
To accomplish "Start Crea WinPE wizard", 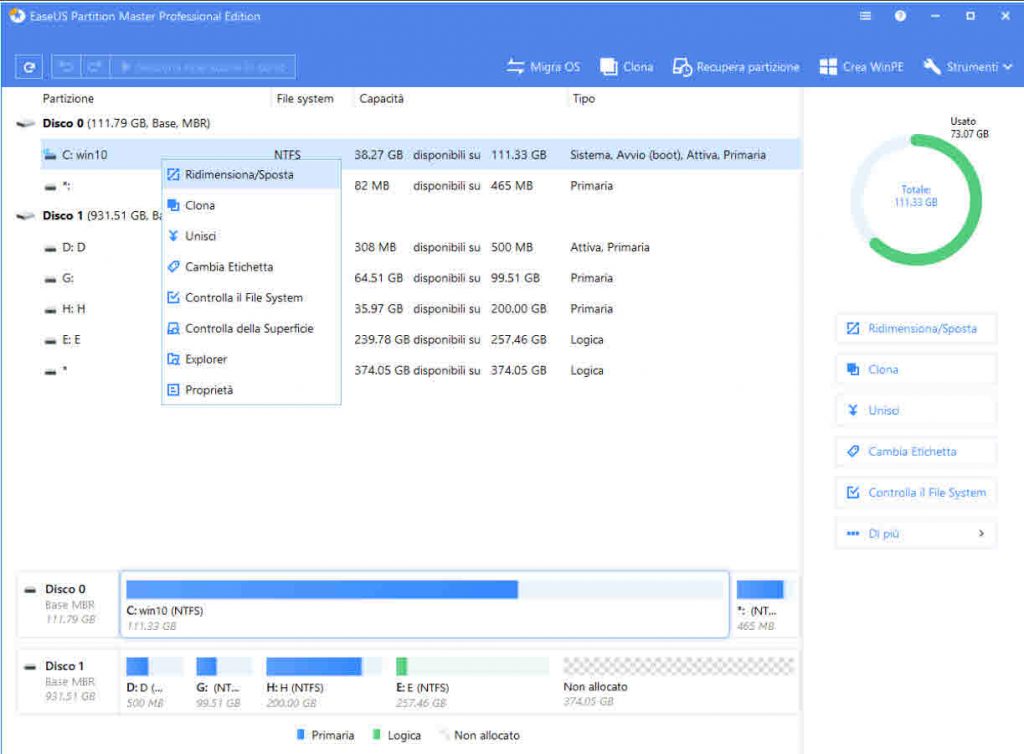I will 862,67.
